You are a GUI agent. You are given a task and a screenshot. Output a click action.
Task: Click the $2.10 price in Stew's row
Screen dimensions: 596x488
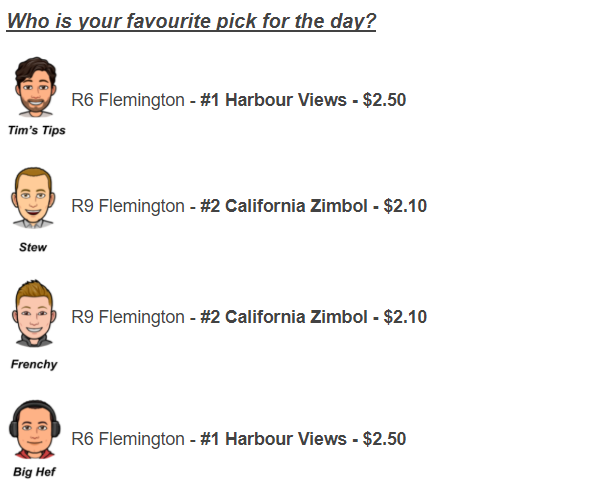tap(405, 206)
